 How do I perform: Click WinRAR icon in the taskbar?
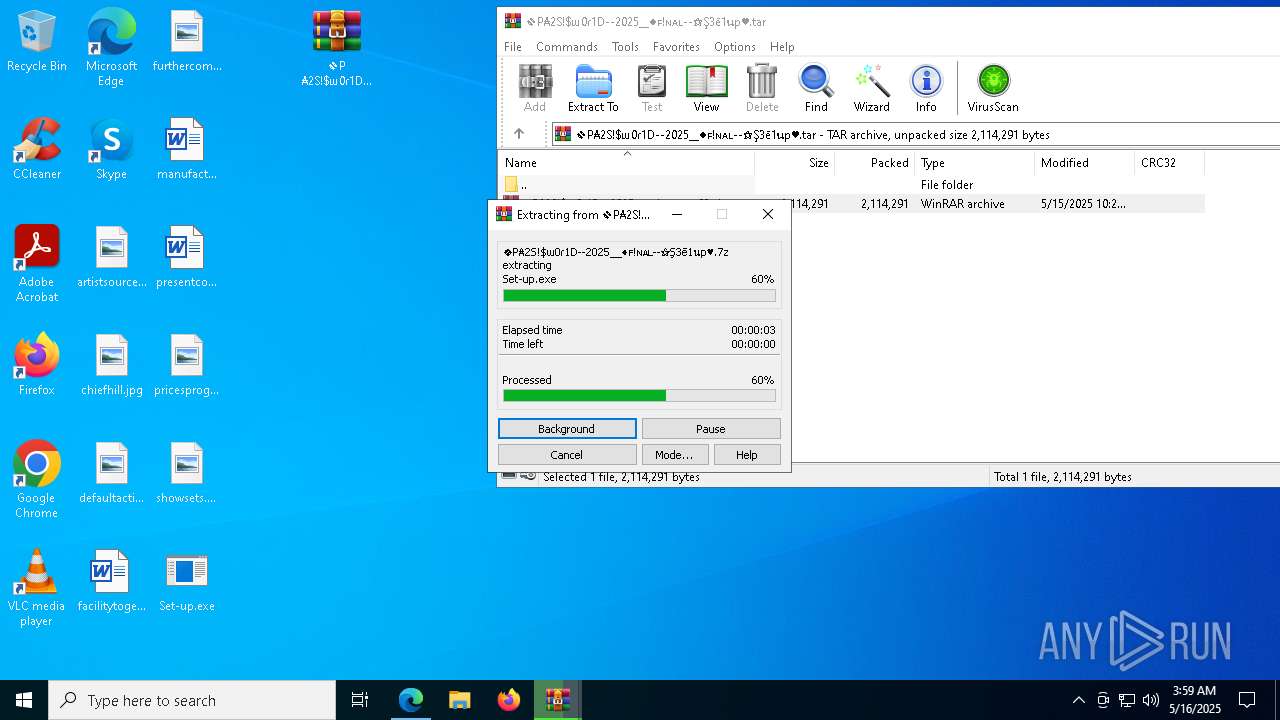[x=558, y=700]
